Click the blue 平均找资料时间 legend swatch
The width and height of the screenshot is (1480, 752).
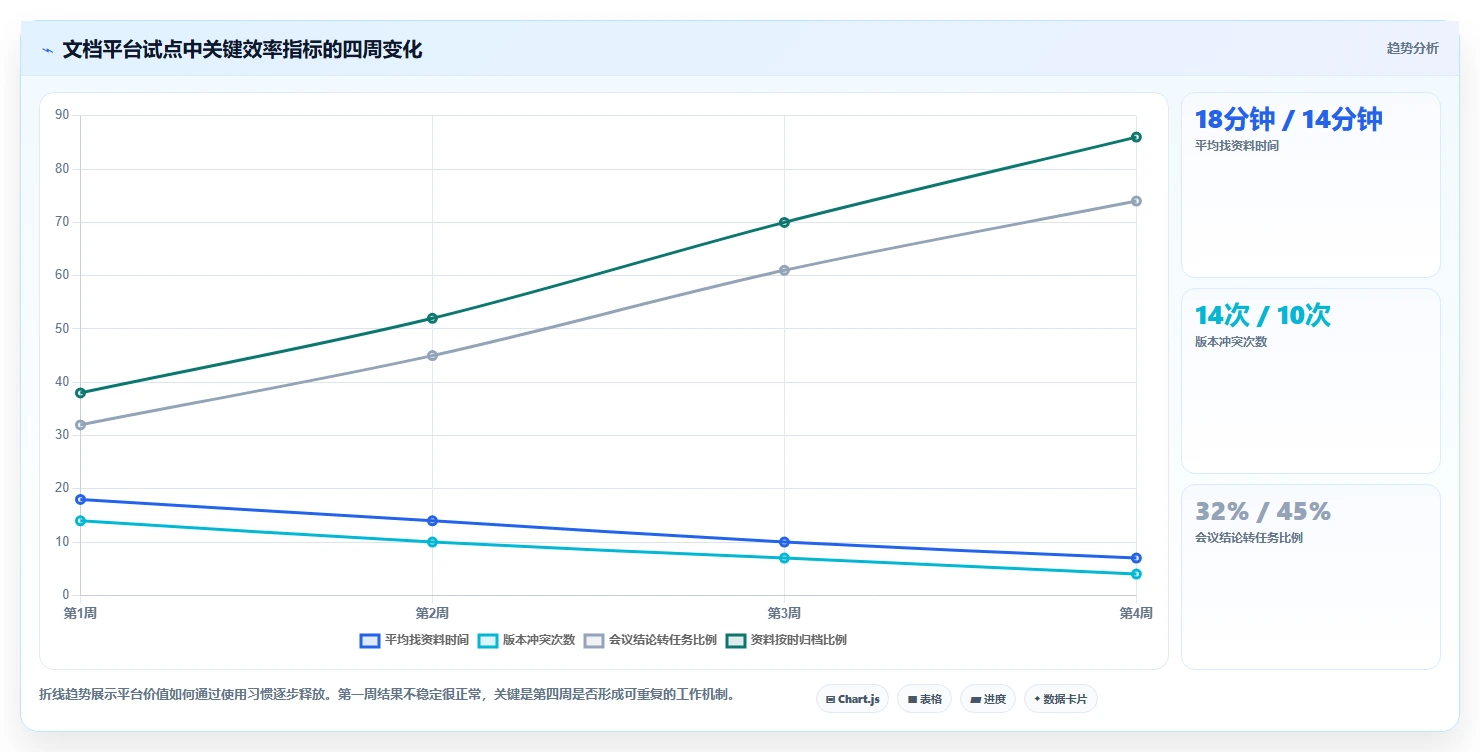click(369, 640)
